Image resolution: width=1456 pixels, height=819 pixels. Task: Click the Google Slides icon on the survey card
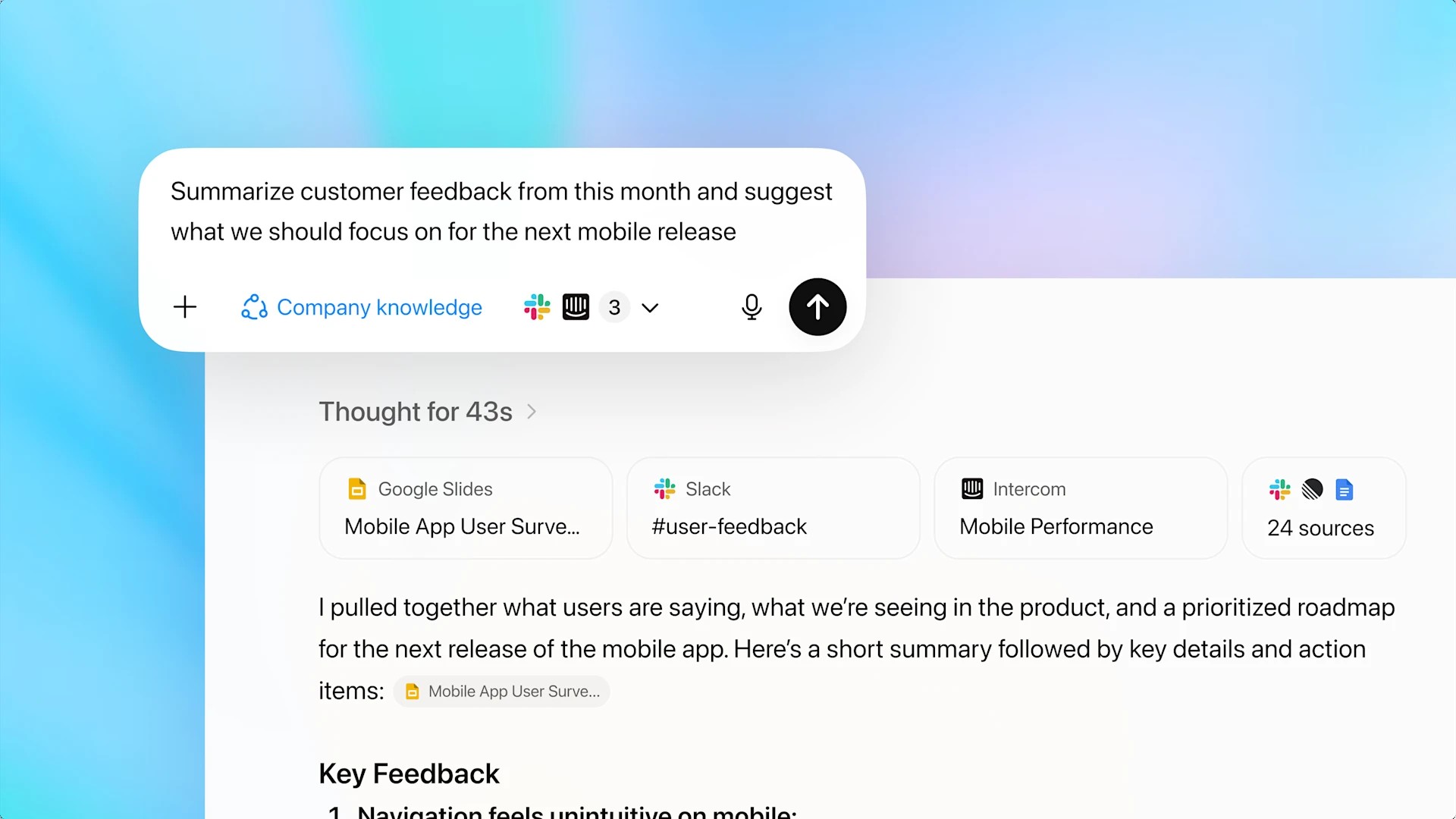pyautogui.click(x=356, y=489)
